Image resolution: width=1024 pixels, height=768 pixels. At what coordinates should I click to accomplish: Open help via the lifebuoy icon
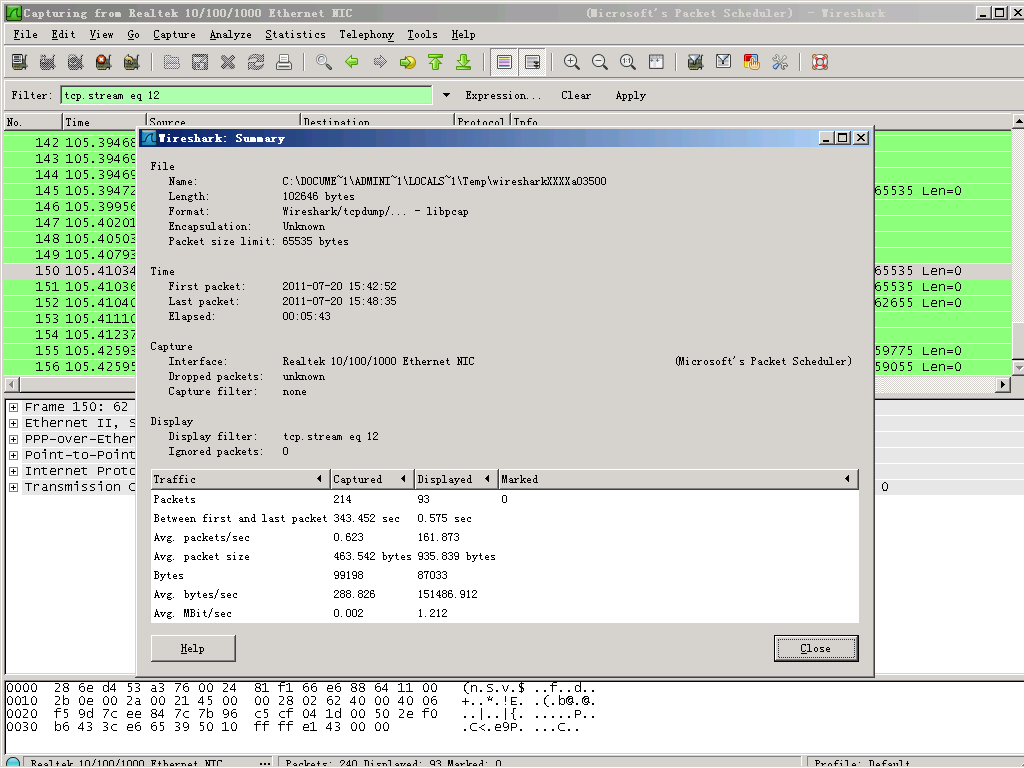point(820,62)
